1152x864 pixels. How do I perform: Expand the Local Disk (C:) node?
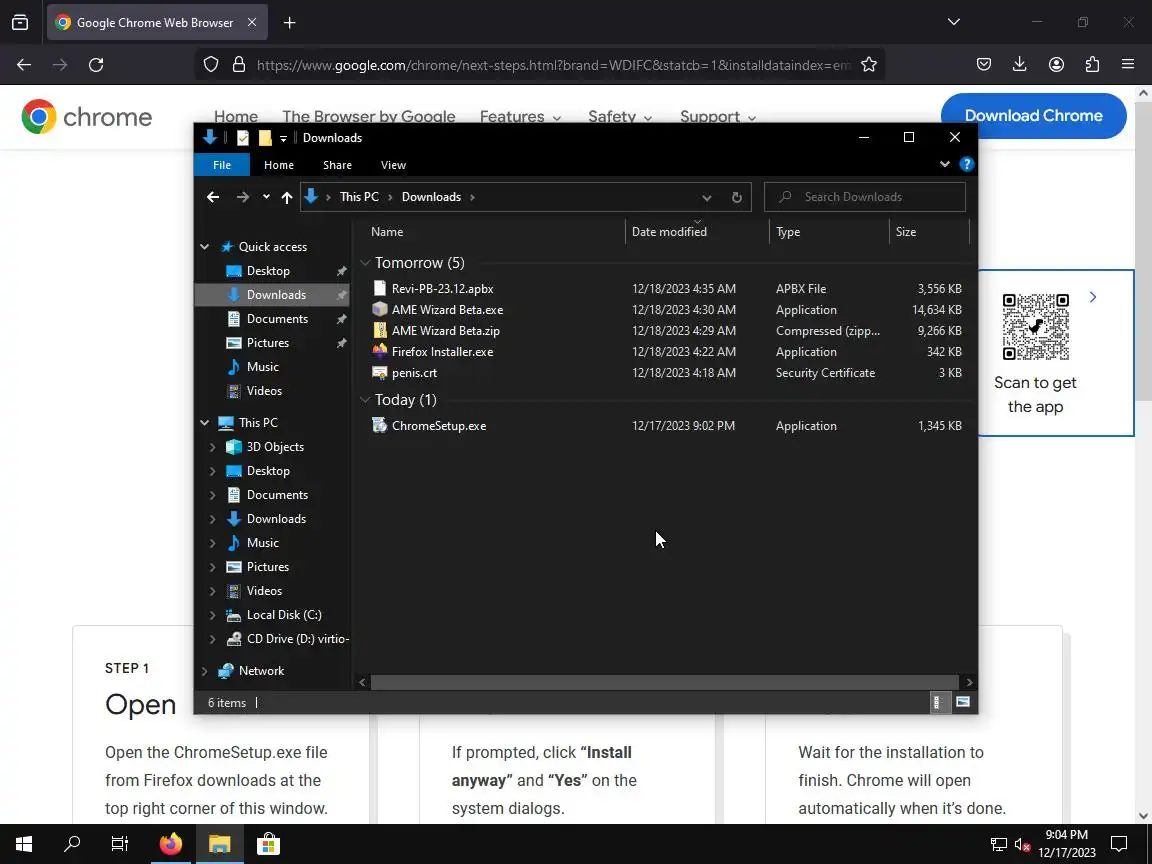pos(213,615)
